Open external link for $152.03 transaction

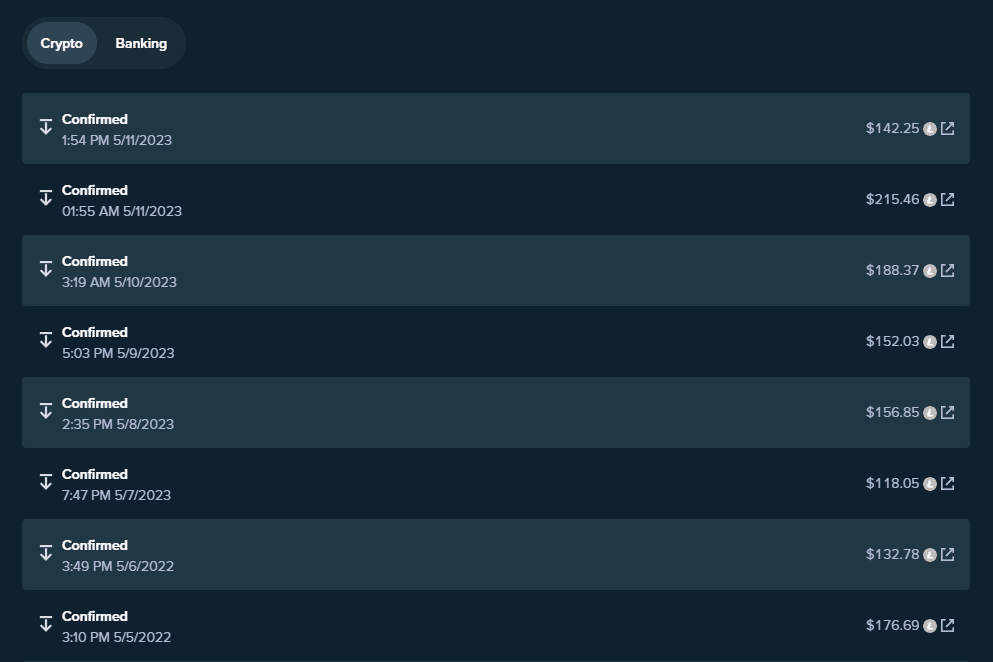click(947, 341)
